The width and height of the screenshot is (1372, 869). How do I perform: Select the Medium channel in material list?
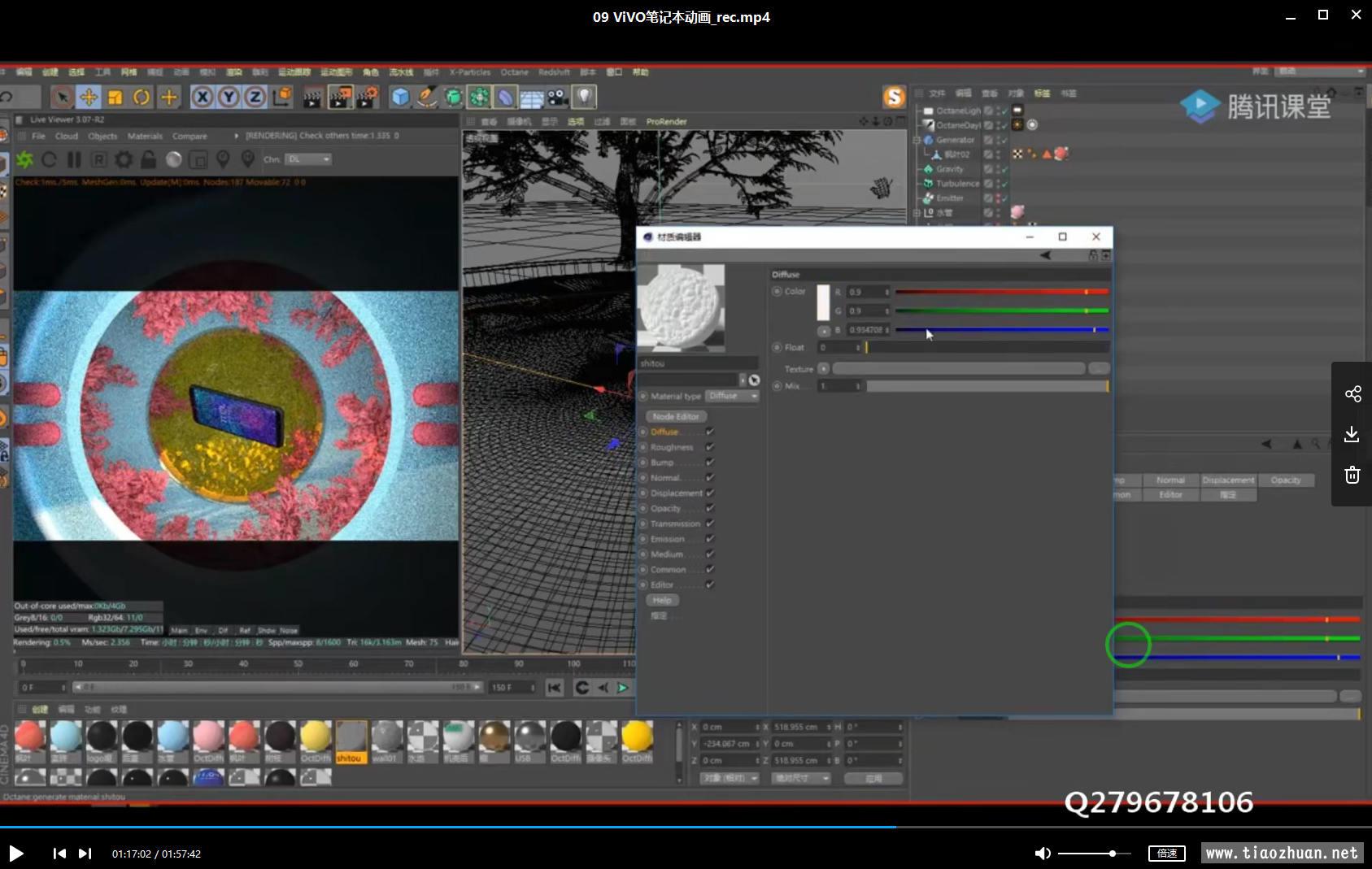(667, 554)
